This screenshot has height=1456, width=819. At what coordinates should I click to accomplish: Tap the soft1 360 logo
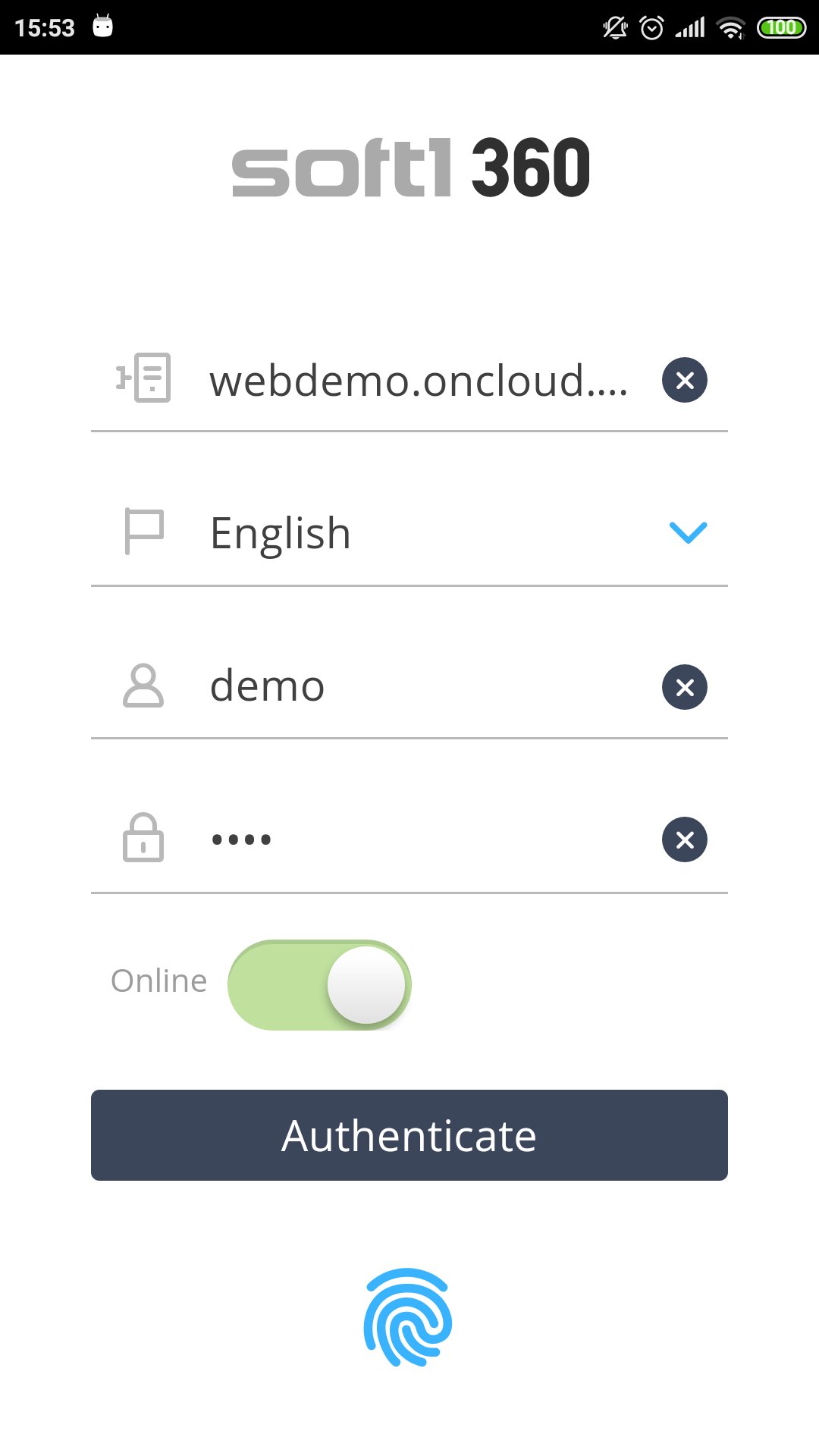click(x=410, y=168)
